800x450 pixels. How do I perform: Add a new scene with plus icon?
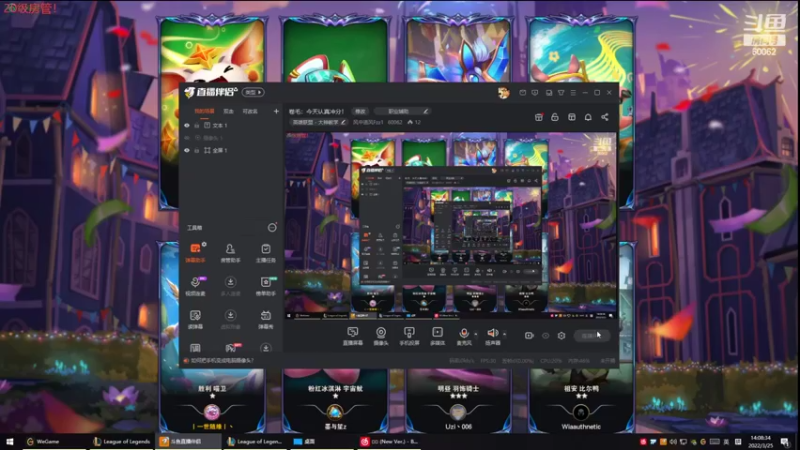point(276,111)
